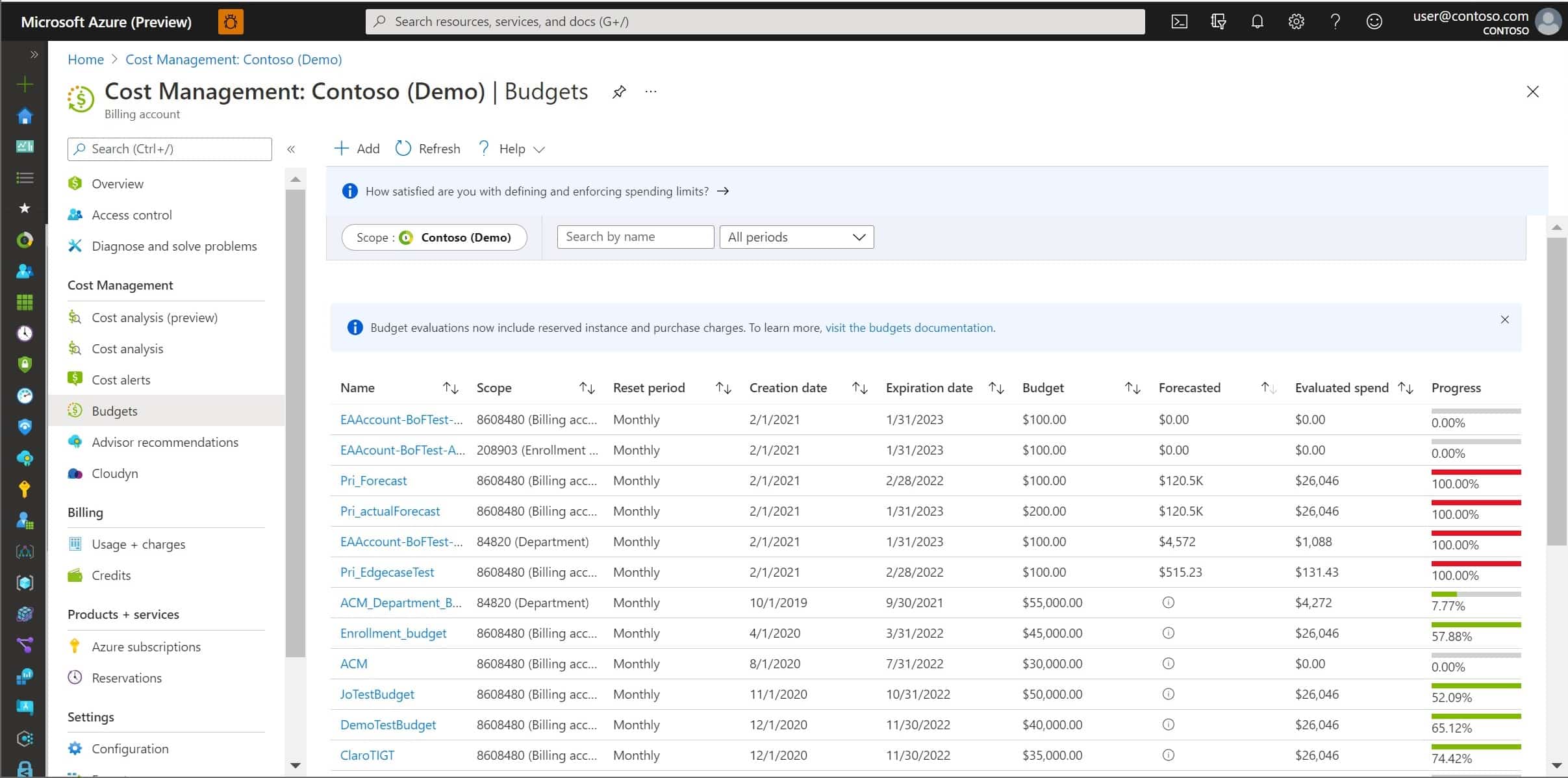This screenshot has height=778, width=1568.
Task: Open Diagnose and solve problems
Action: click(x=166, y=246)
